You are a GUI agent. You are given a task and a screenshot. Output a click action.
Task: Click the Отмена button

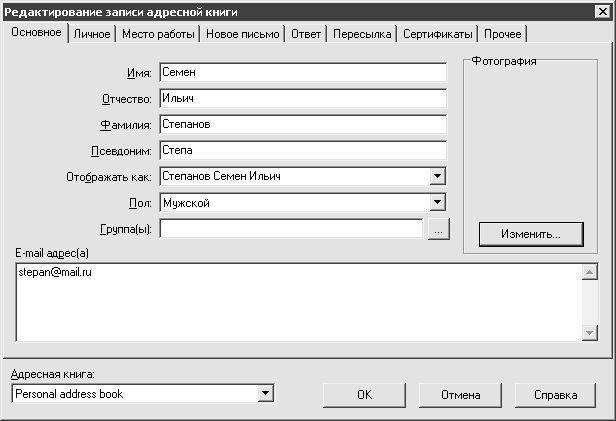[x=460, y=395]
